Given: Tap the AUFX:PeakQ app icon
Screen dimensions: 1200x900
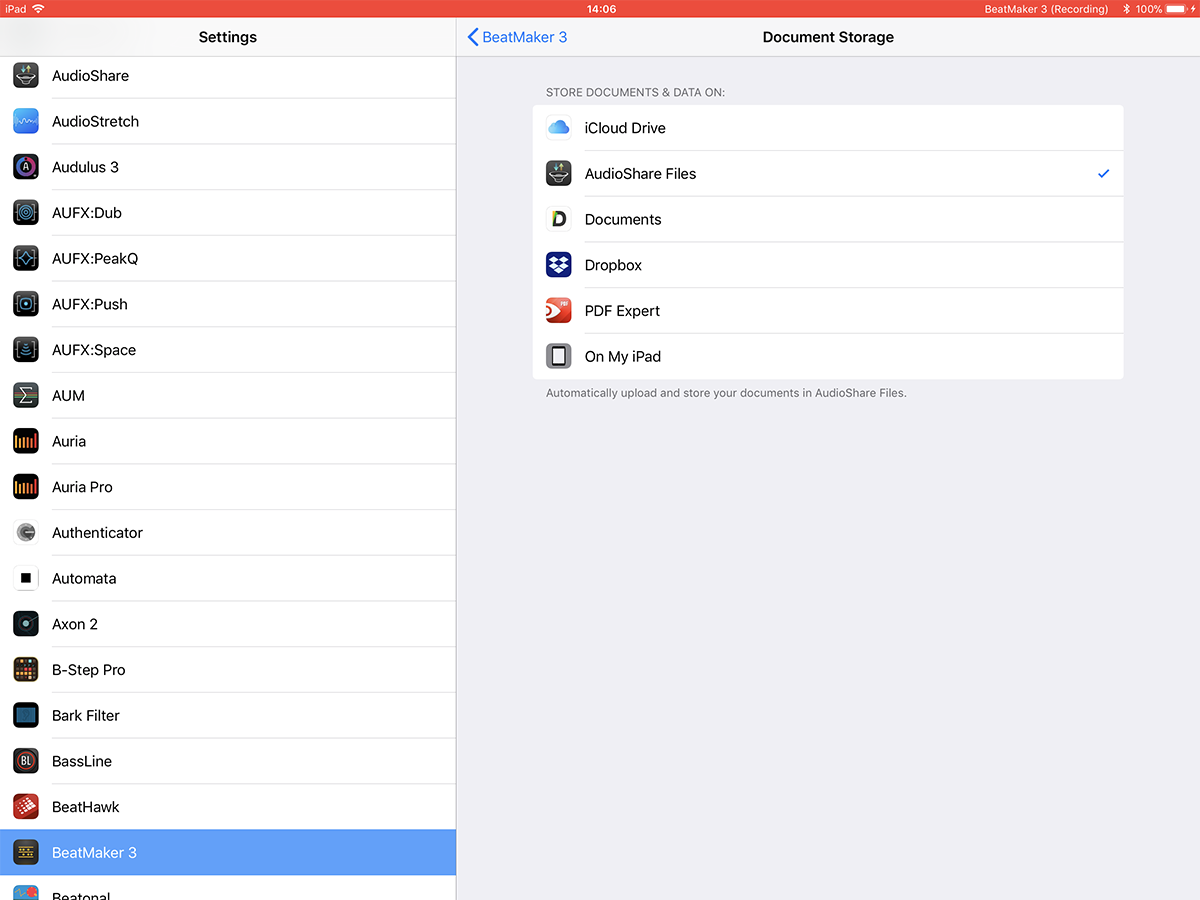Looking at the screenshot, I should click(x=26, y=258).
